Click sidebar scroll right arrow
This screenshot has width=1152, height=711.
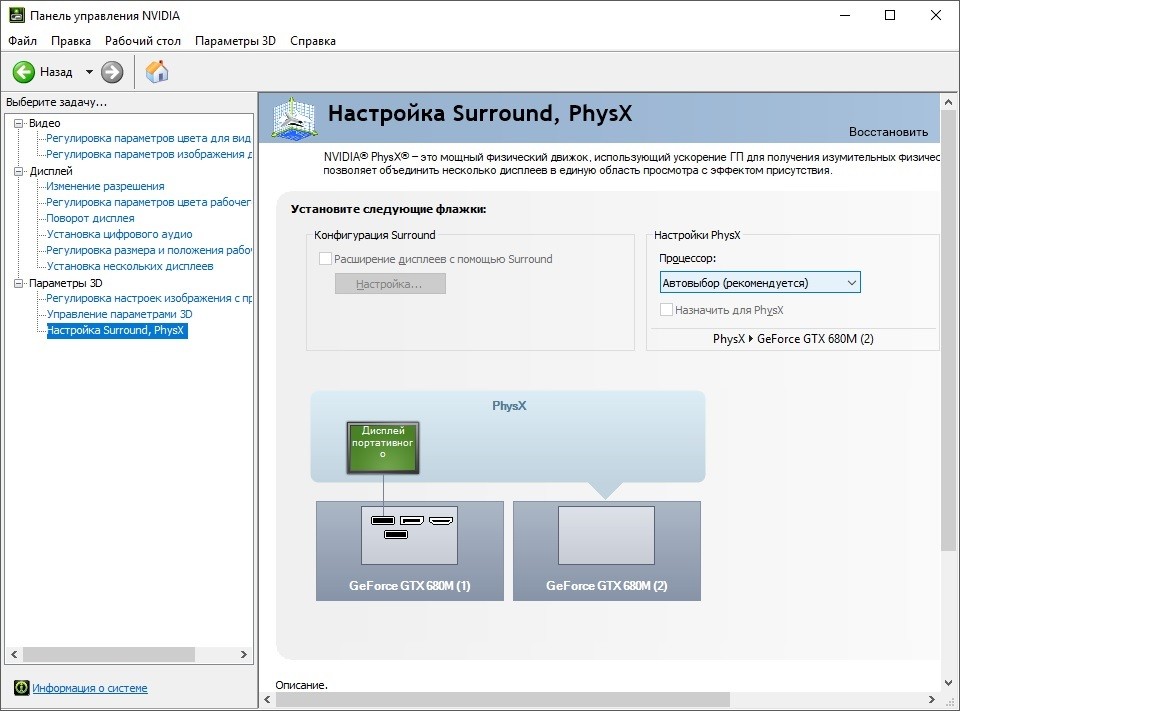[244, 654]
